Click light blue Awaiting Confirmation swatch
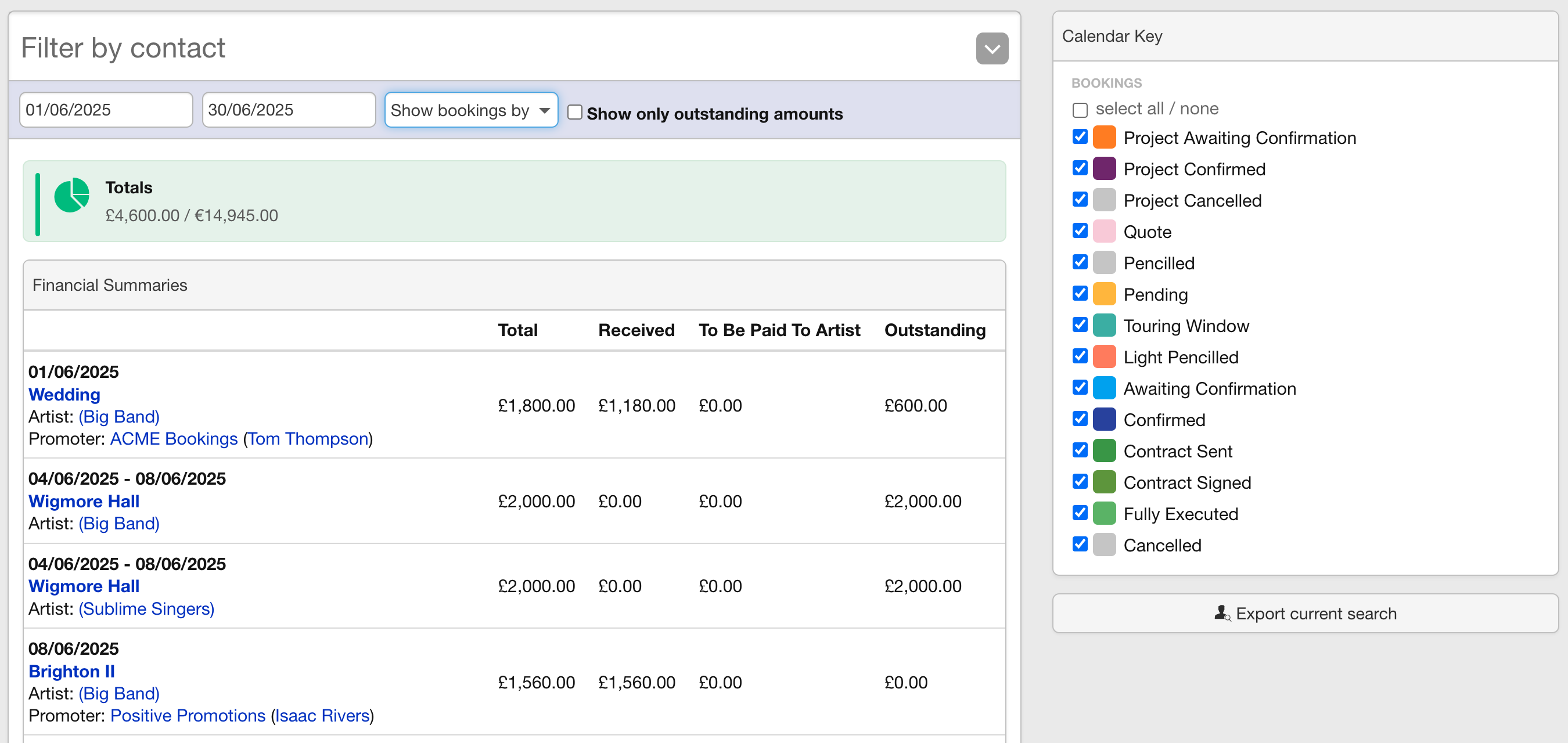Screen dimensions: 1568x743 coord(1104,388)
